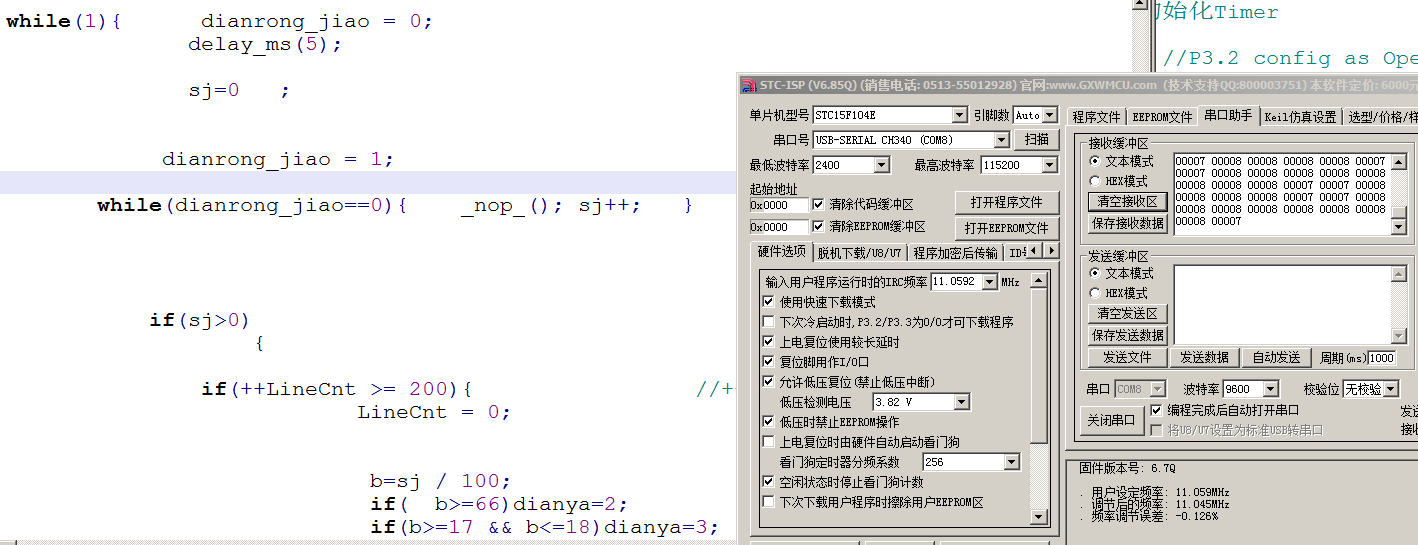1418x545 pixels.
Task: Open the 低压检测电压 3.82 V dropdown
Action: [x=961, y=402]
